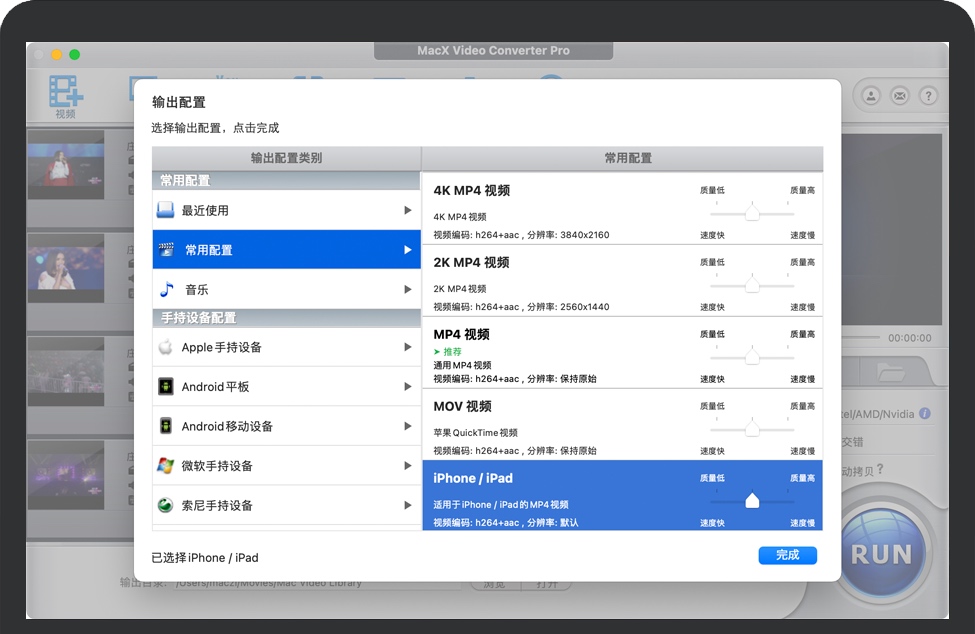Expand the Android移动设备 arrow
975x634 pixels.
pos(408,426)
